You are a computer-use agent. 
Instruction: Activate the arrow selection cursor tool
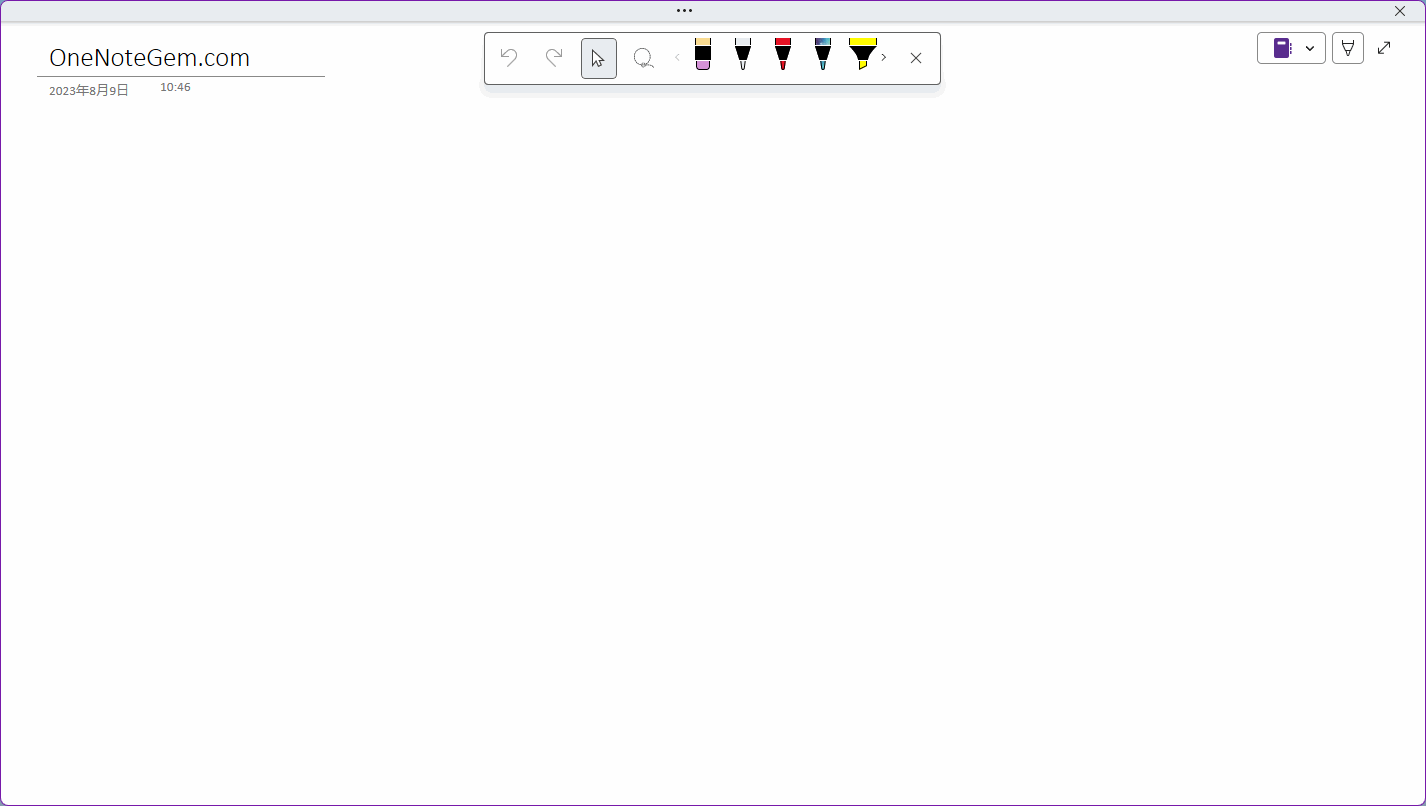point(598,58)
